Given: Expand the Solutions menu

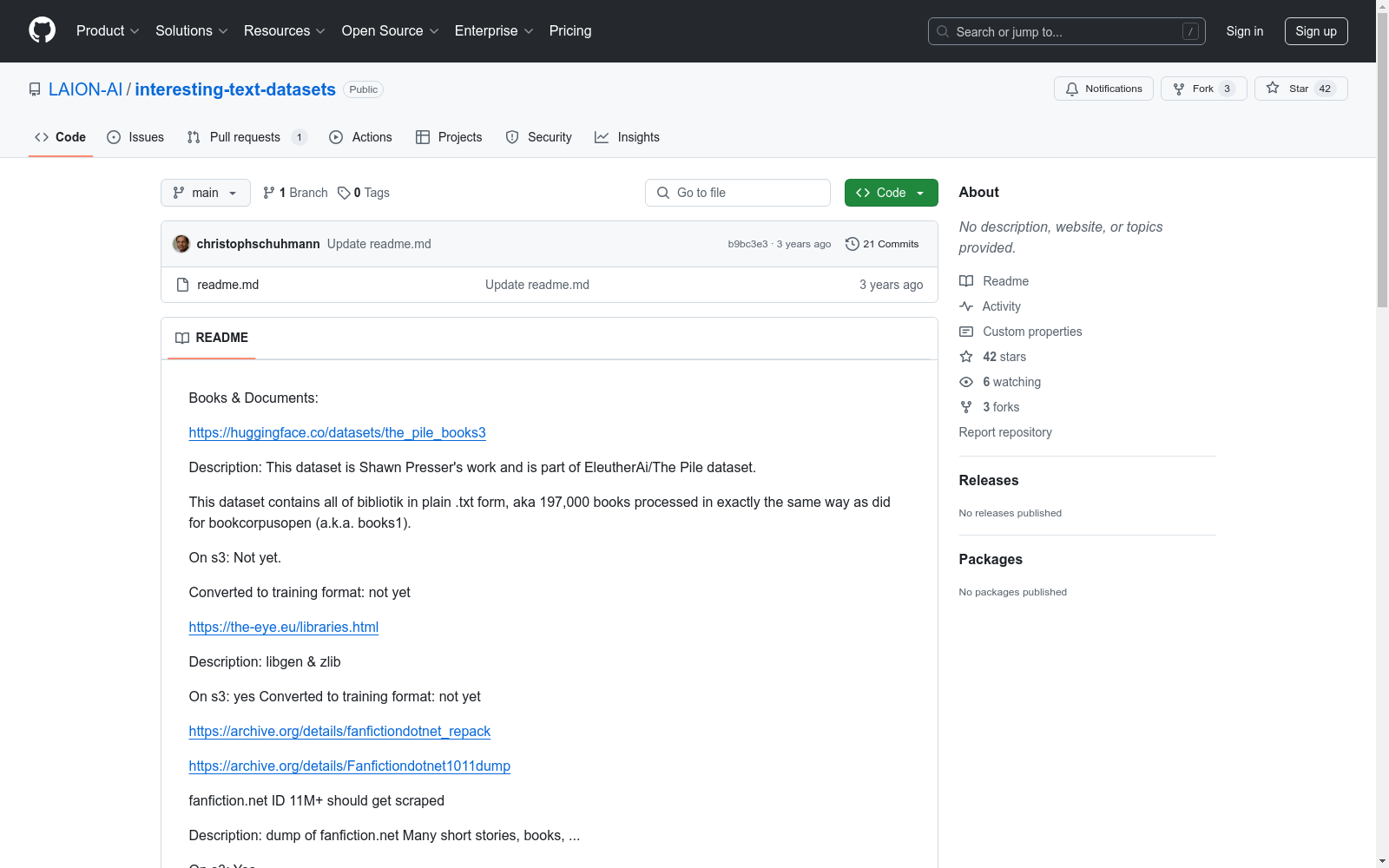Looking at the screenshot, I should (x=192, y=30).
